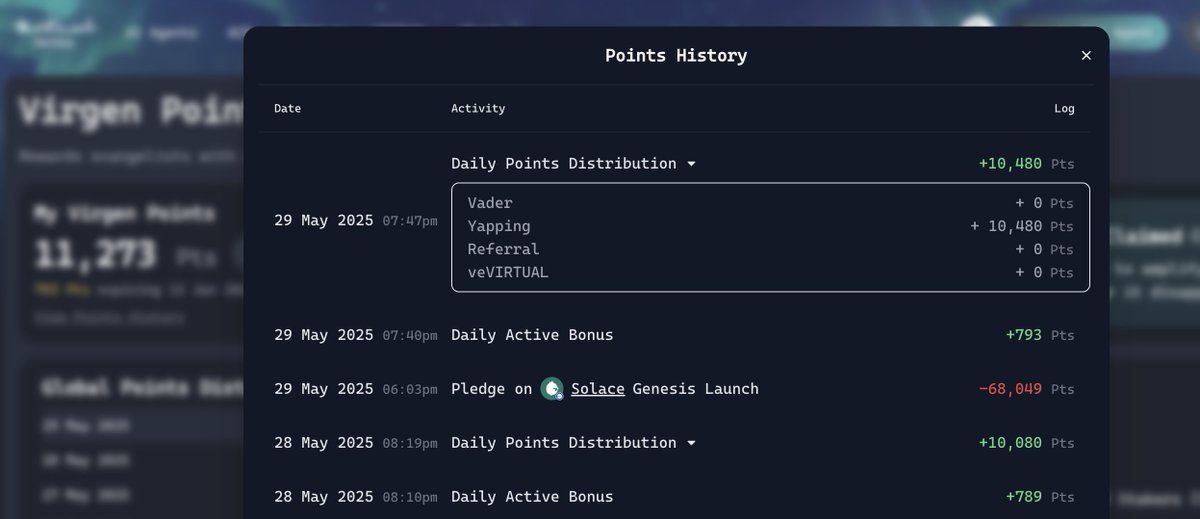Select the Vader breakdown row
The image size is (1200, 519).
pos(770,203)
